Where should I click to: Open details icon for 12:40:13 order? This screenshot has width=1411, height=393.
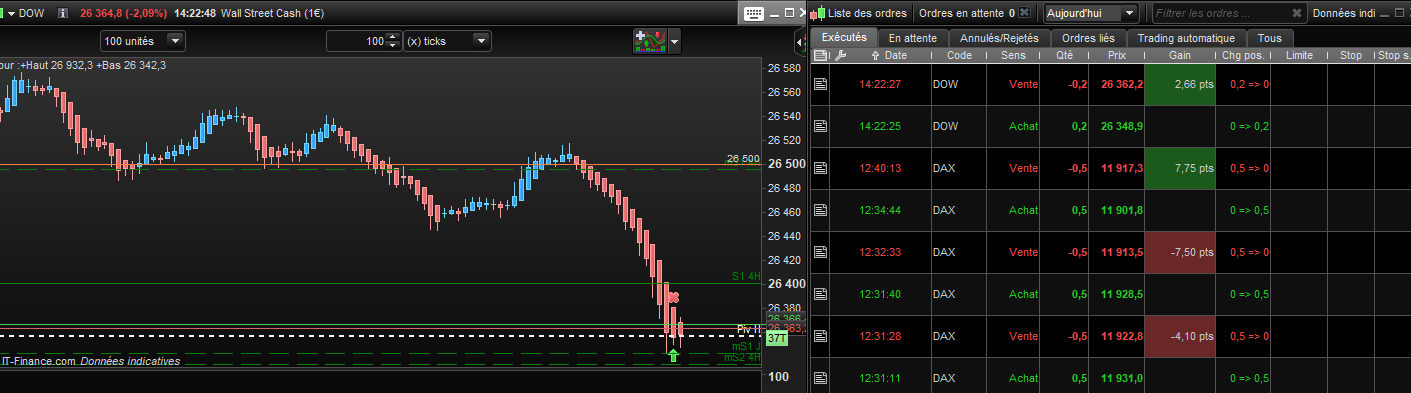tap(820, 168)
